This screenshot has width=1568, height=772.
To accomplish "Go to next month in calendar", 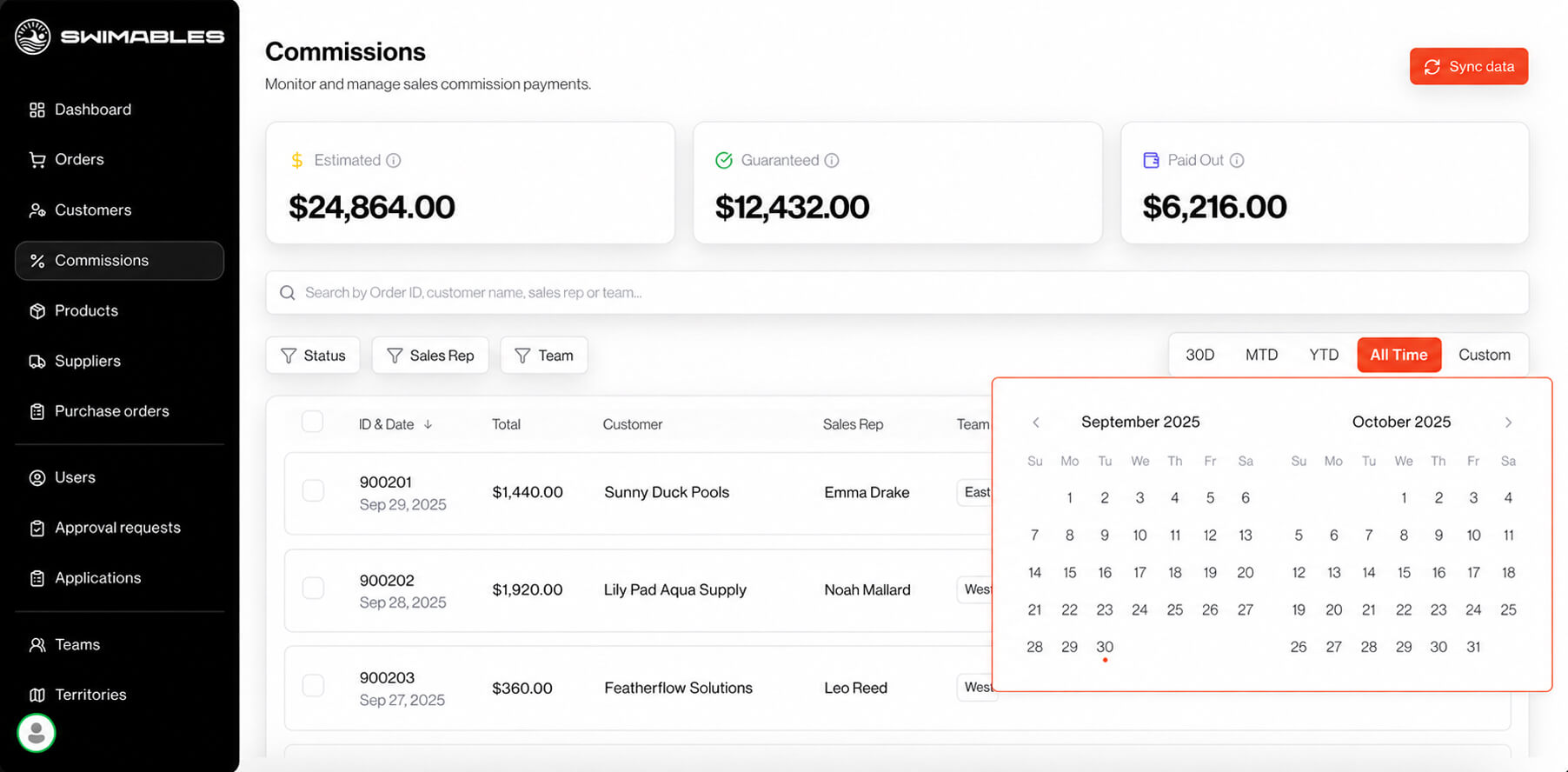I will click(1508, 423).
